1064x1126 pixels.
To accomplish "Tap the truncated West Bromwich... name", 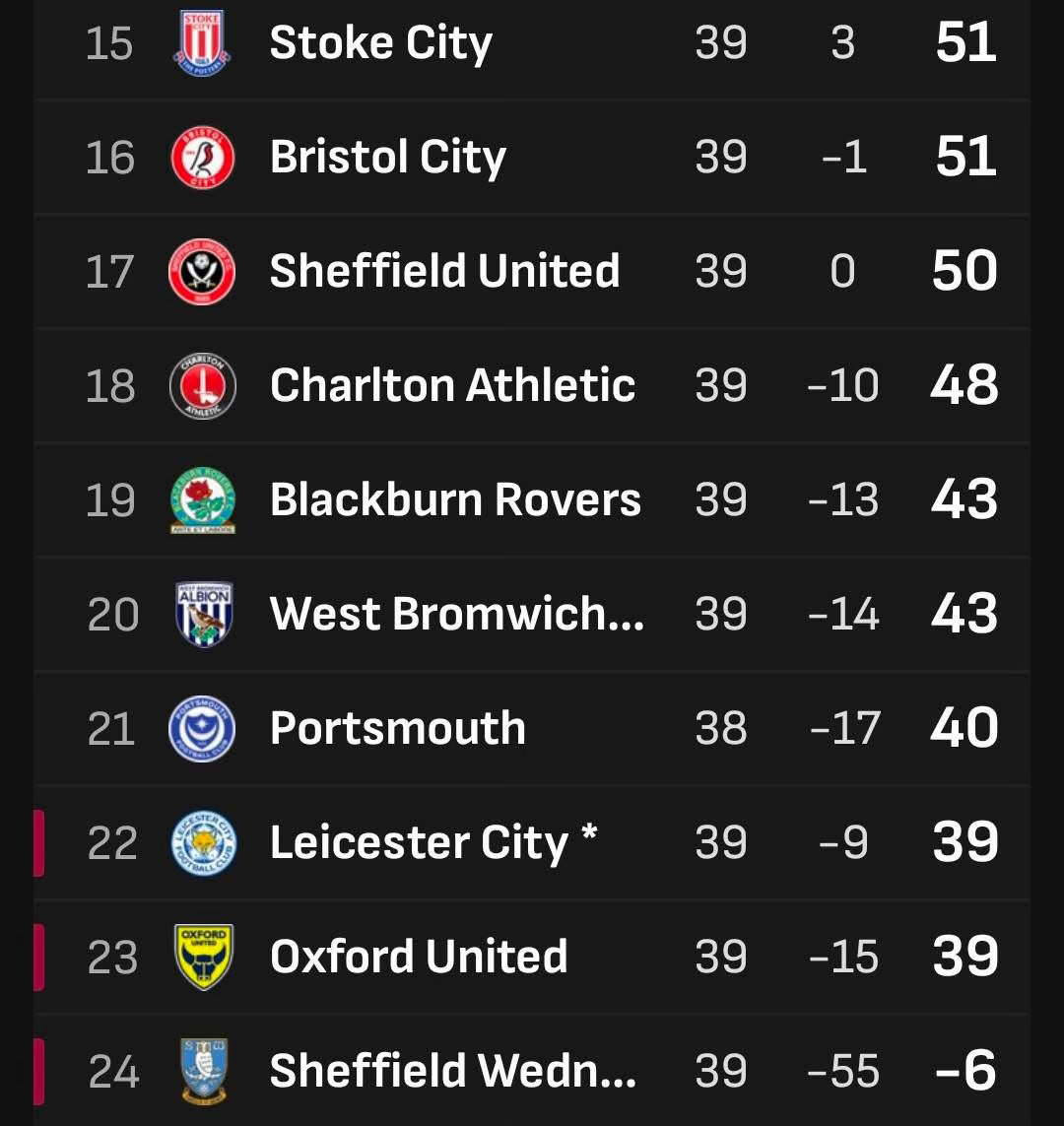I will pos(456,614).
